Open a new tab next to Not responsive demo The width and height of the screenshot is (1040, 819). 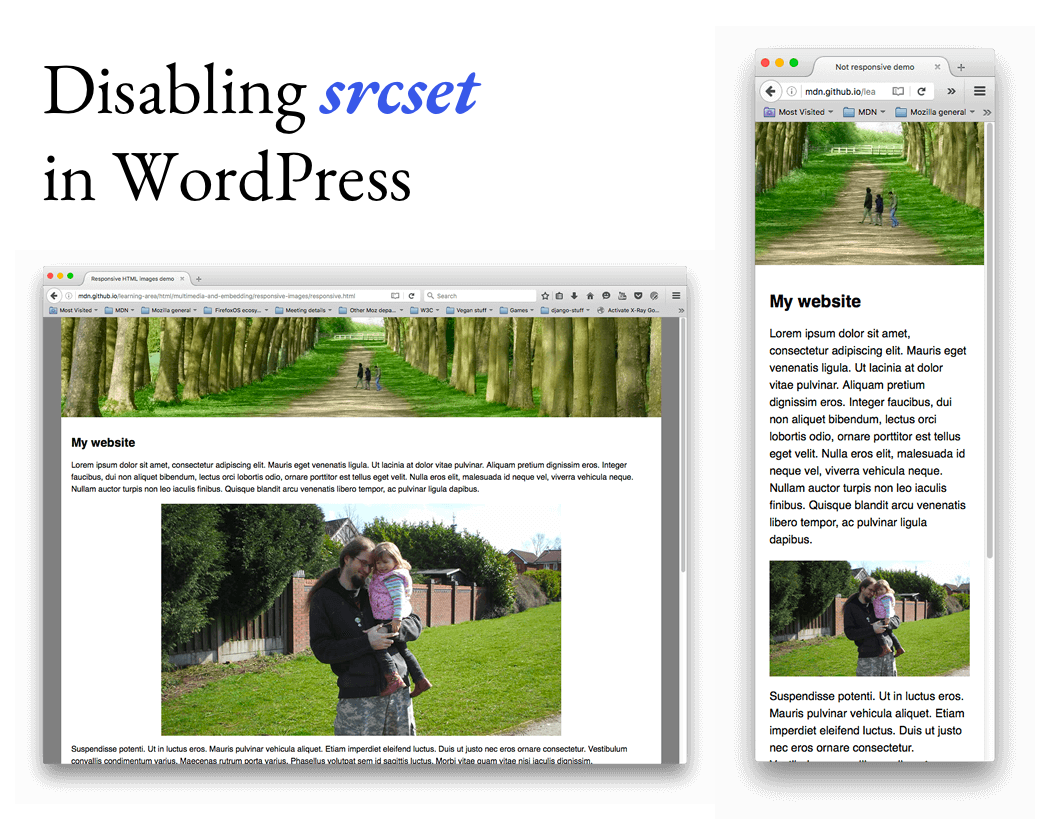(x=961, y=67)
